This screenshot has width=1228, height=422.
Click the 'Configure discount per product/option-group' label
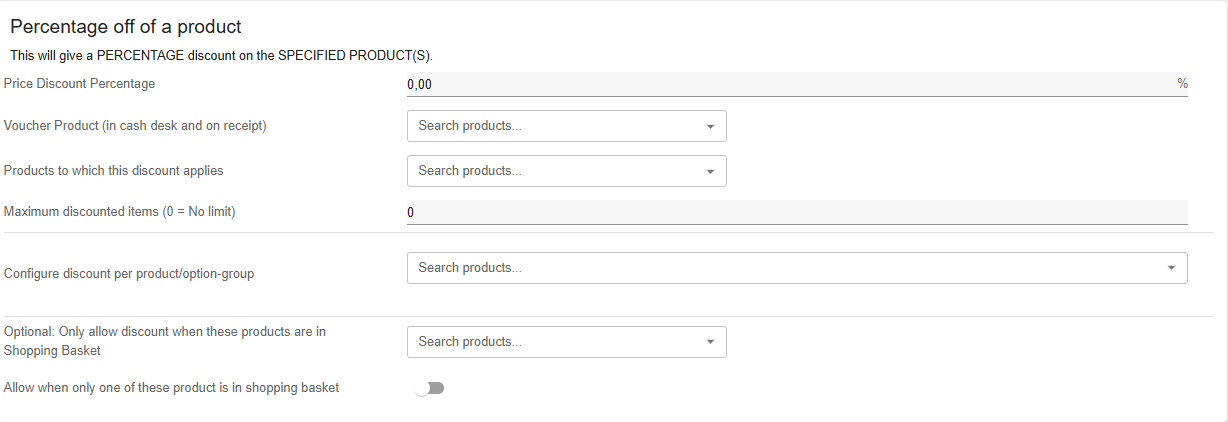point(129,273)
